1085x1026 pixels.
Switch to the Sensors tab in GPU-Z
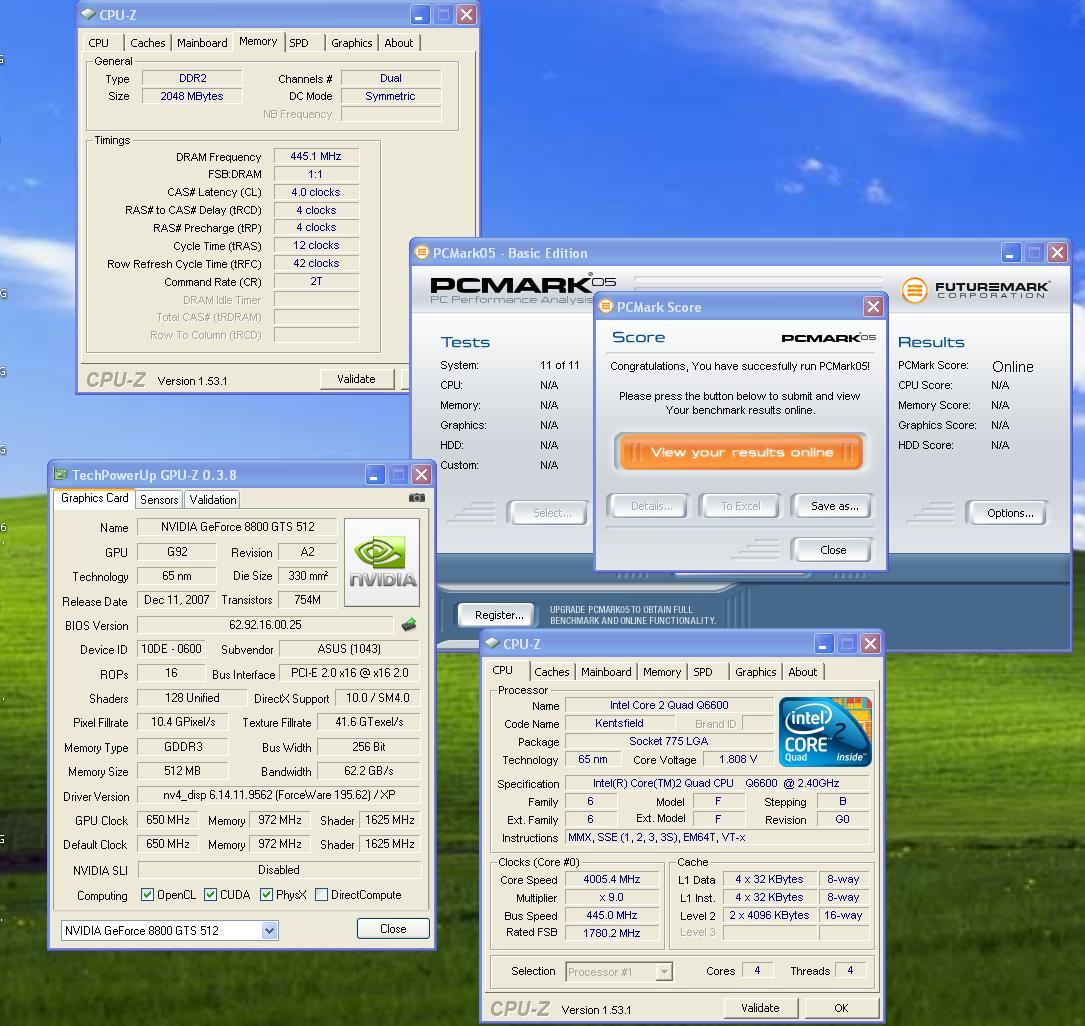click(x=159, y=500)
